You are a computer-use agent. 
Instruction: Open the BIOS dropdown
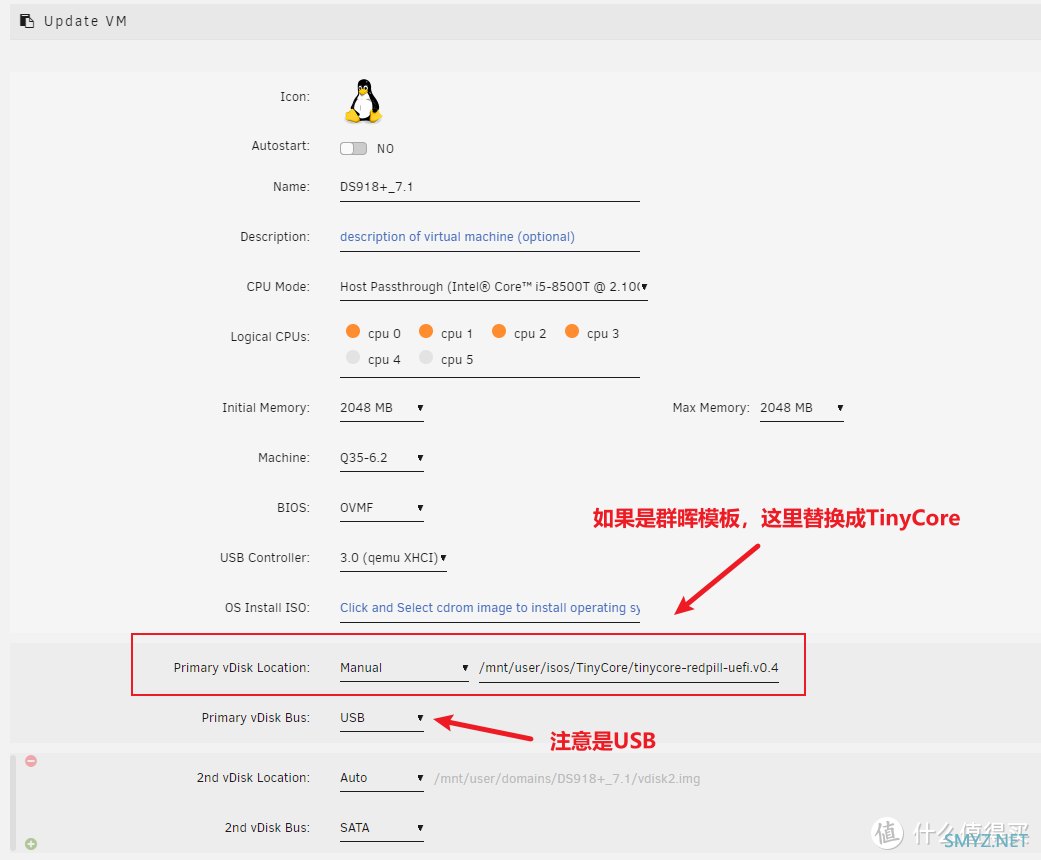(x=382, y=507)
